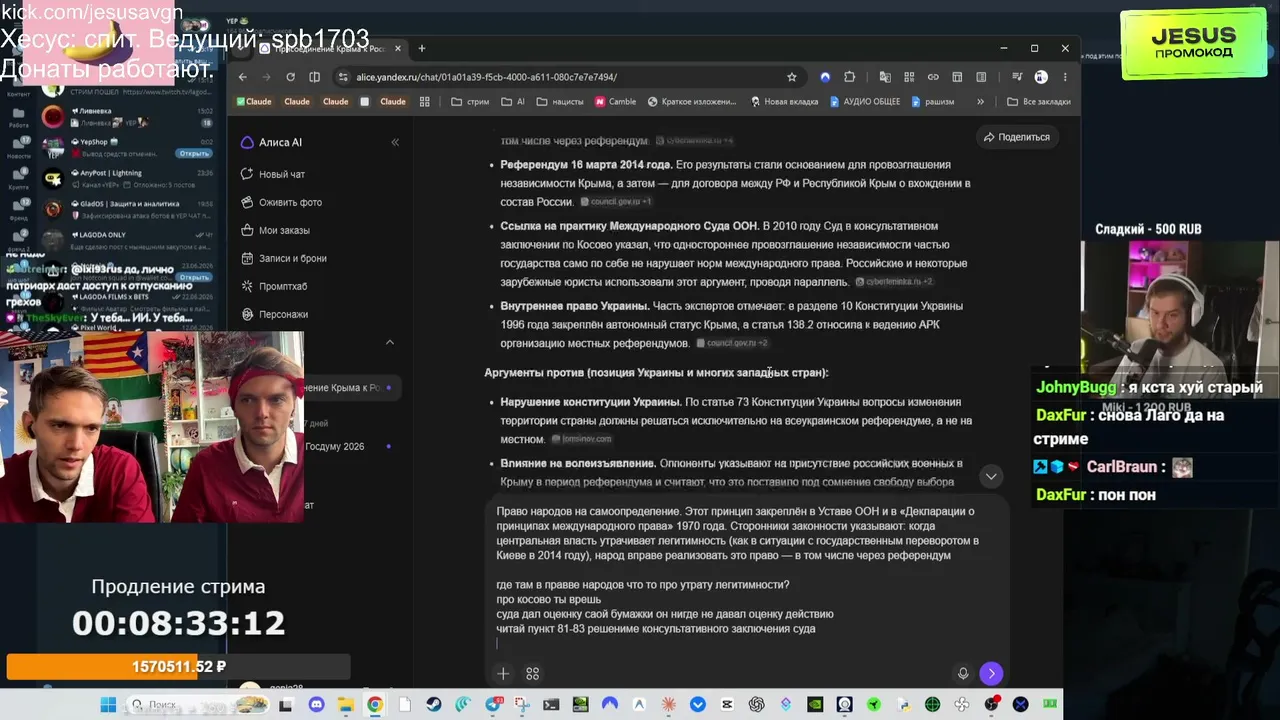The height and width of the screenshot is (720, 1280).
Task: Open the Chrome three-dot menu
Action: click(x=1066, y=77)
